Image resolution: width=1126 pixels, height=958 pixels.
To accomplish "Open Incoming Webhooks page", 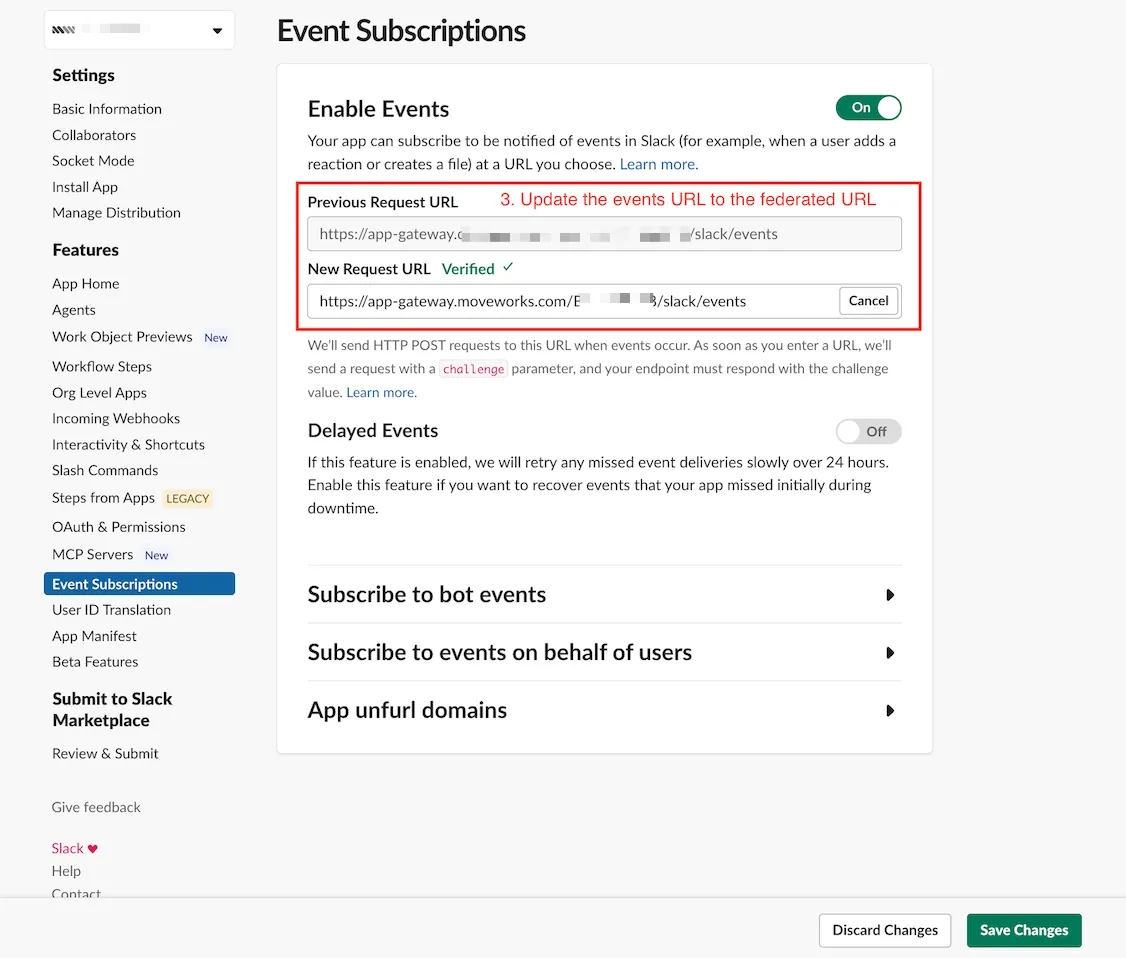I will pyautogui.click(x=116, y=419).
